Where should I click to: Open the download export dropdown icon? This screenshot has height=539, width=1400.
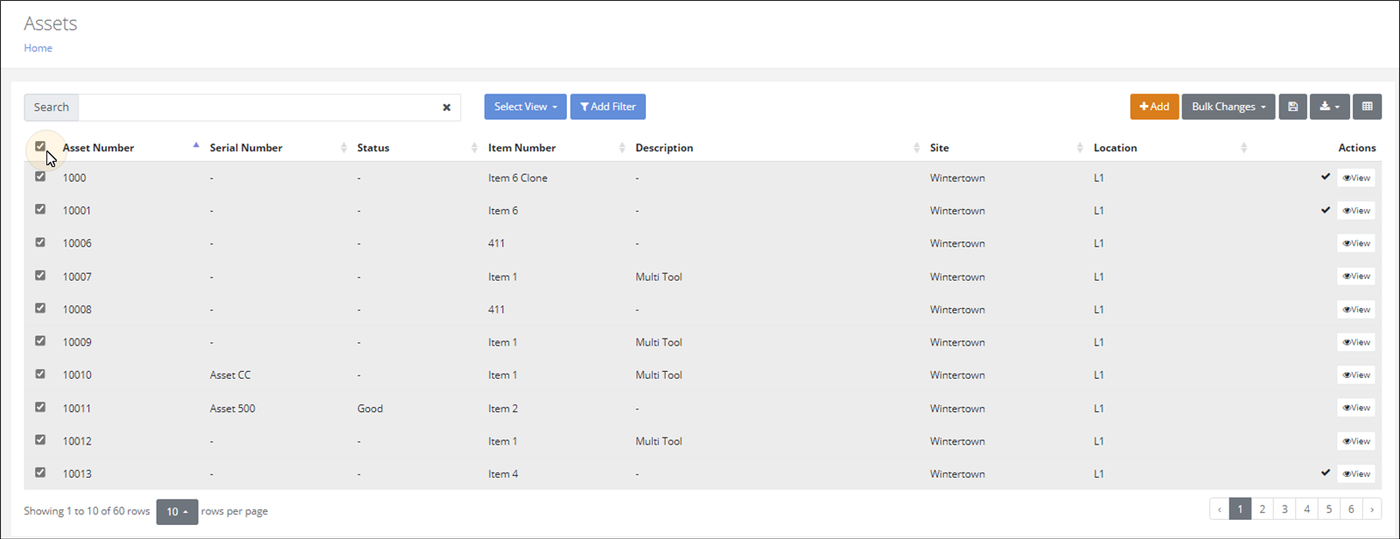pyautogui.click(x=1330, y=107)
